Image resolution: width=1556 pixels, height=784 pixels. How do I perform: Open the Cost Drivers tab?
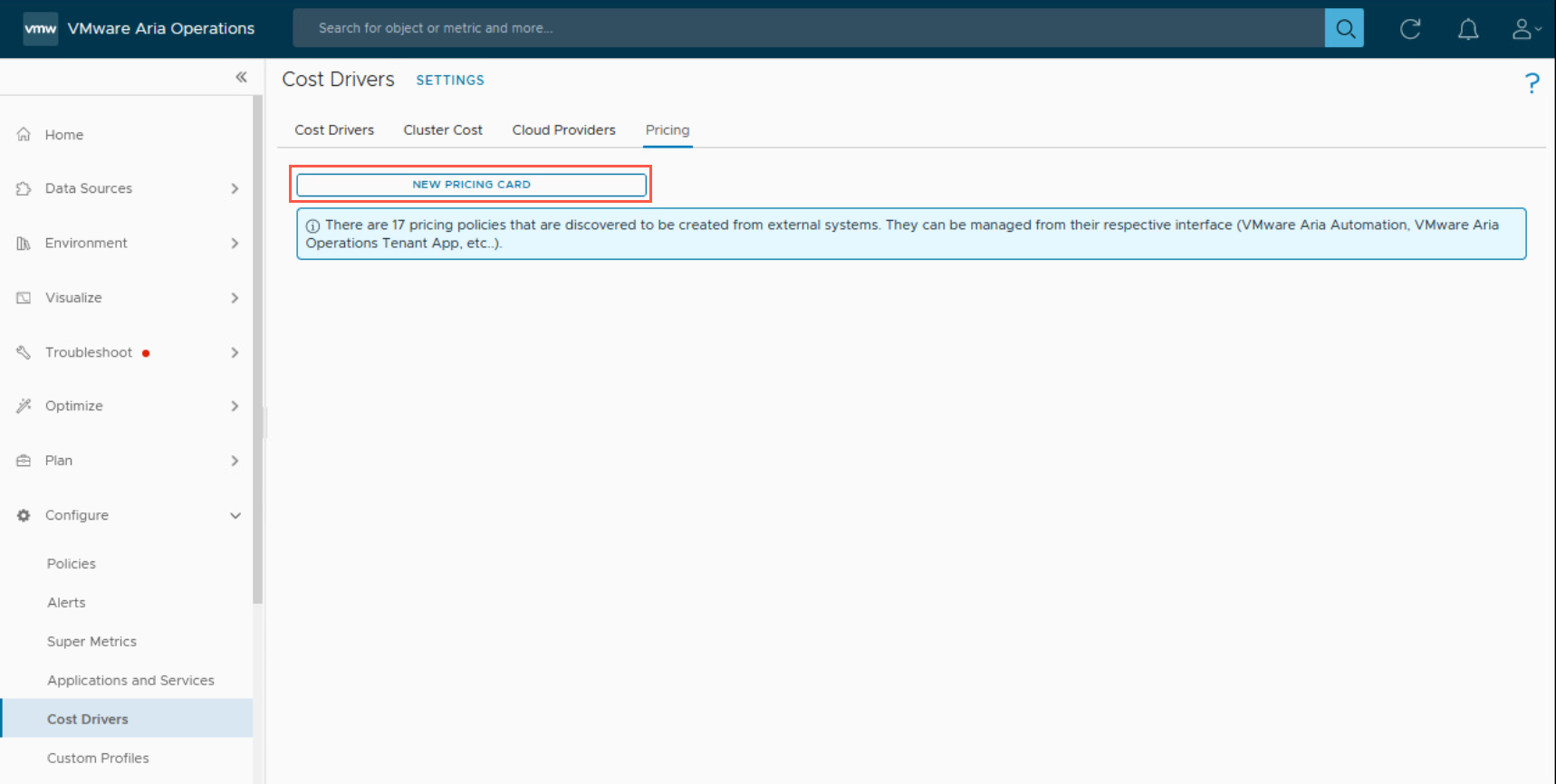(x=334, y=130)
